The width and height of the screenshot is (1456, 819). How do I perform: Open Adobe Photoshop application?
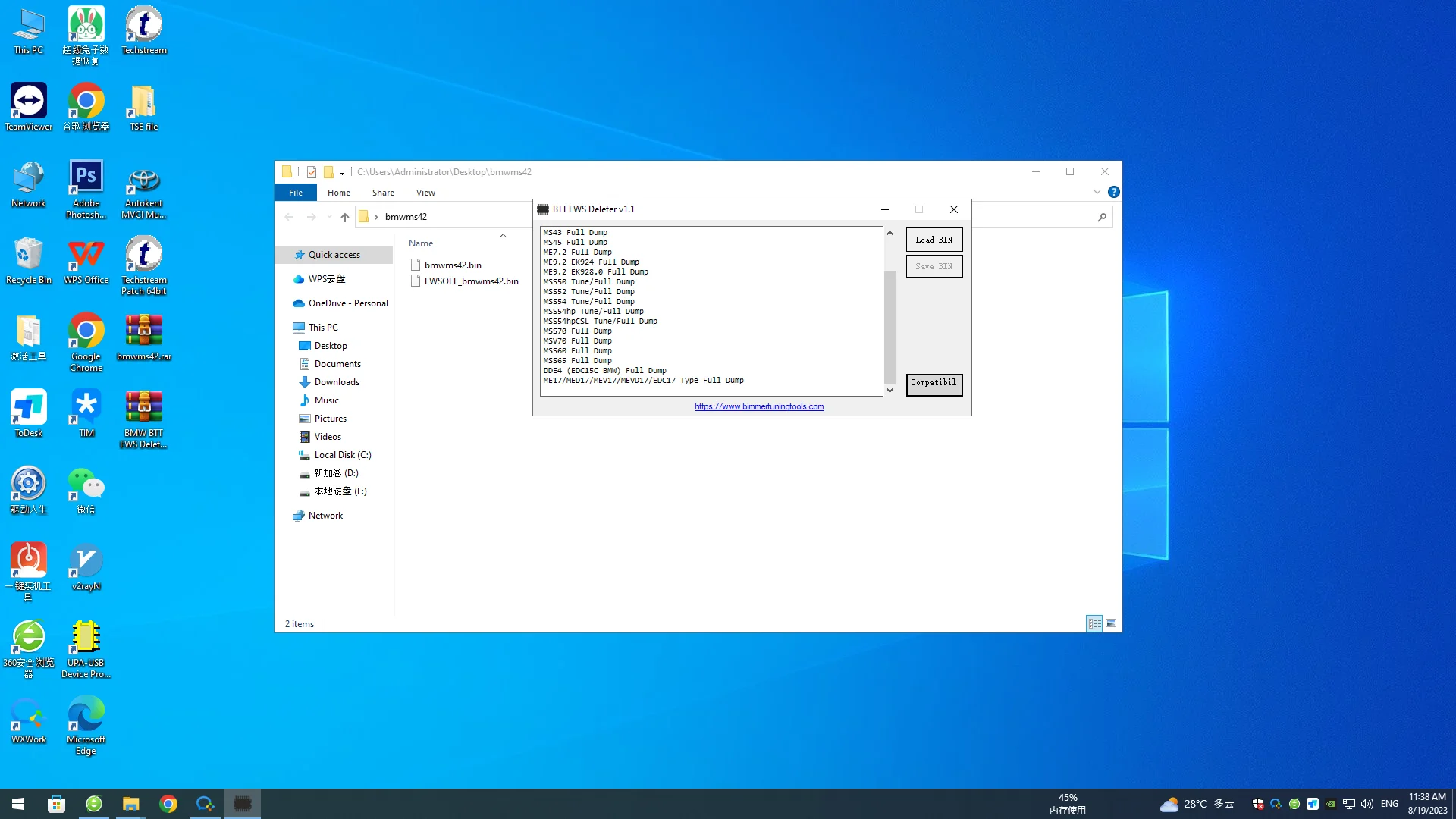click(85, 189)
